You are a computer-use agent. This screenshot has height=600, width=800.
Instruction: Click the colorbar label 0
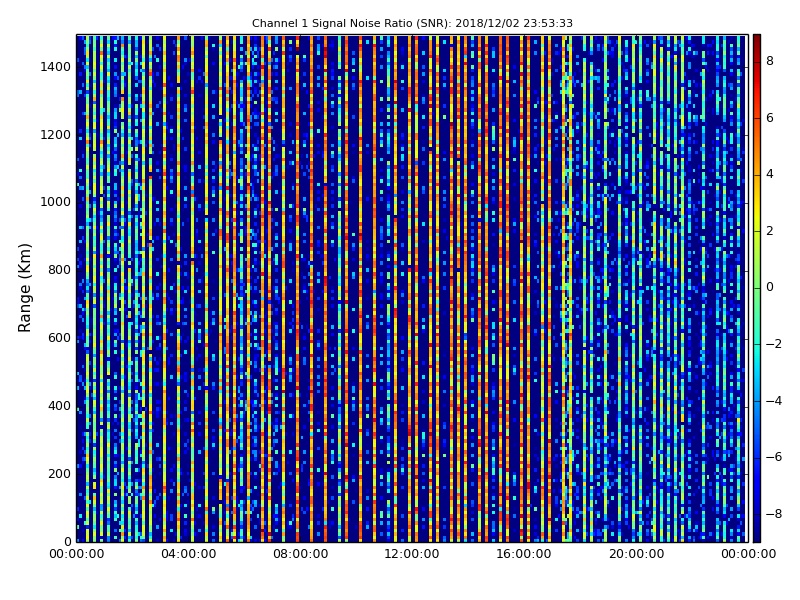click(770, 287)
